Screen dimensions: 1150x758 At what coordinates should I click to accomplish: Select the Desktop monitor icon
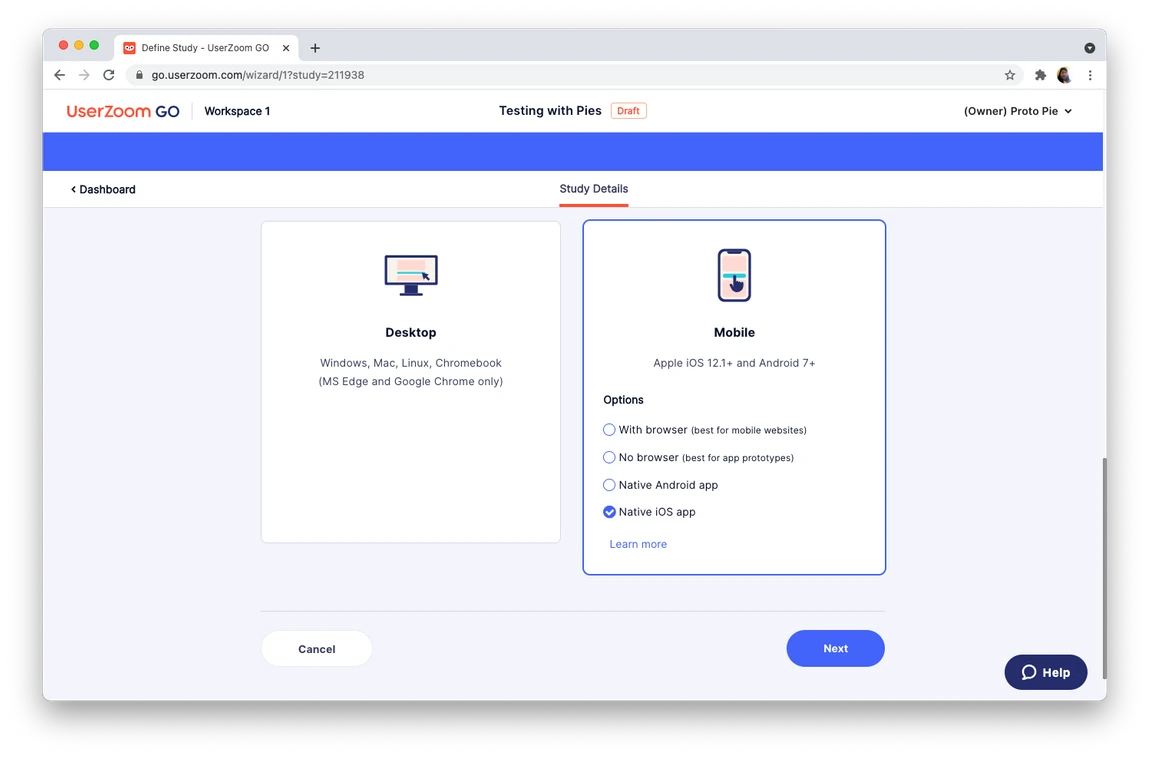(411, 275)
